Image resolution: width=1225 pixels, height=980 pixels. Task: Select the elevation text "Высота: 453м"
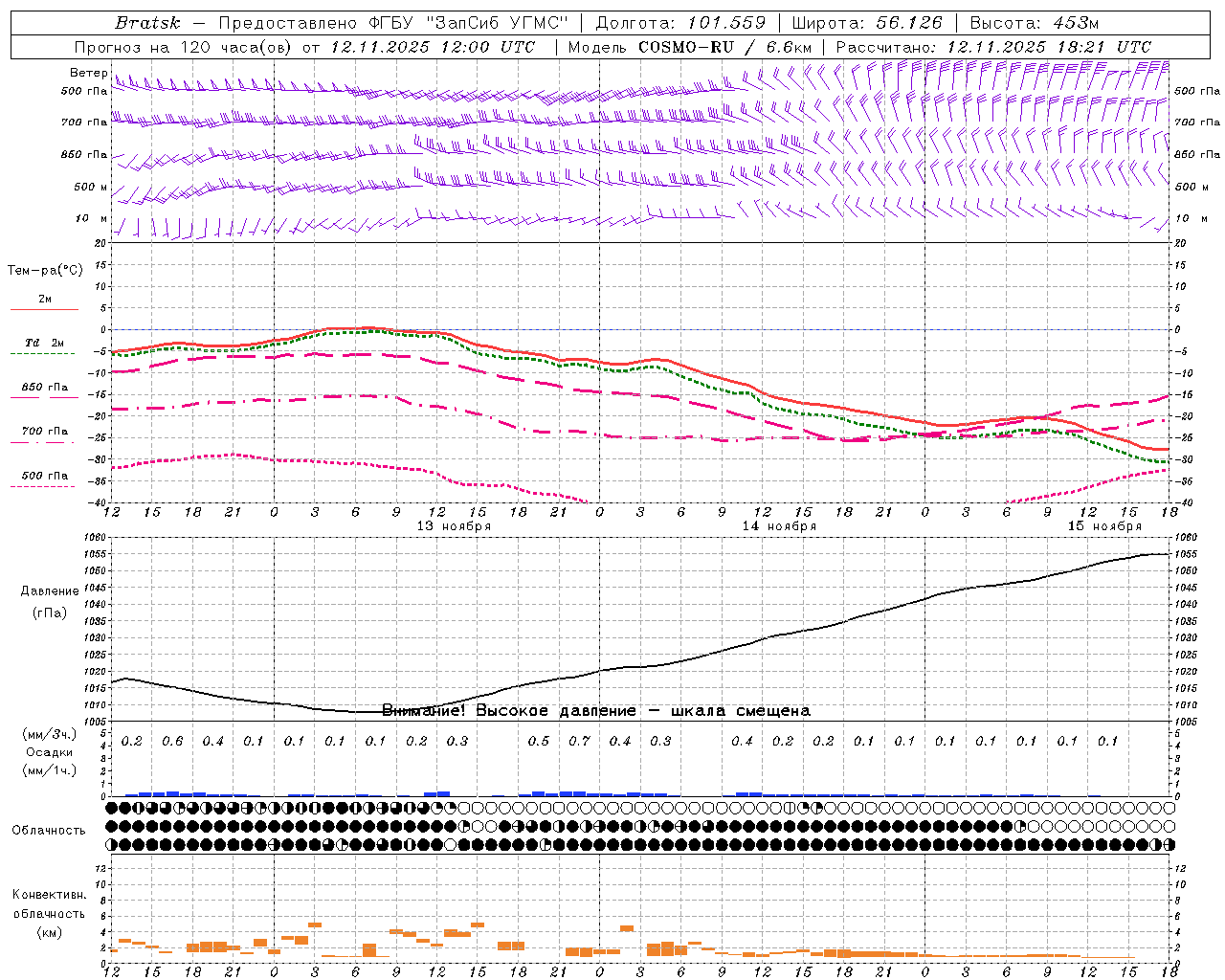1035,23
